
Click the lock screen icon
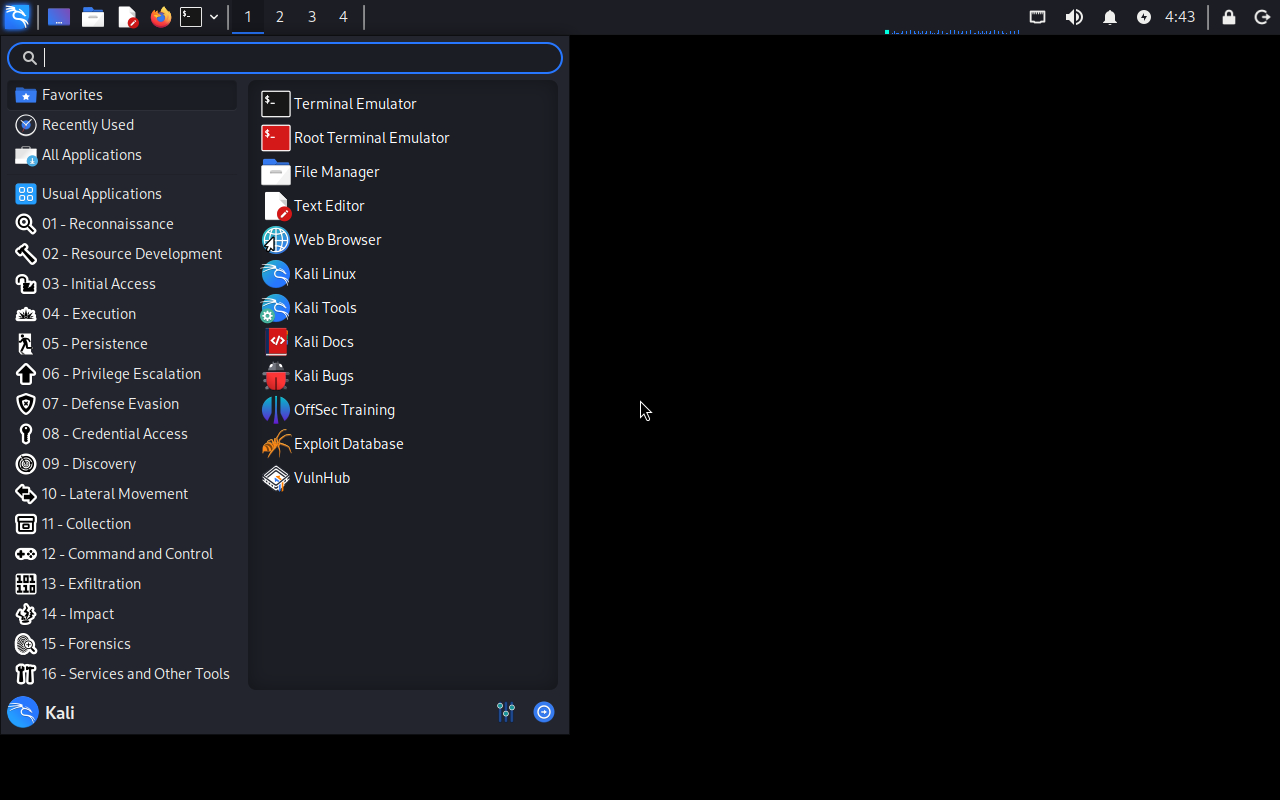coord(1229,17)
